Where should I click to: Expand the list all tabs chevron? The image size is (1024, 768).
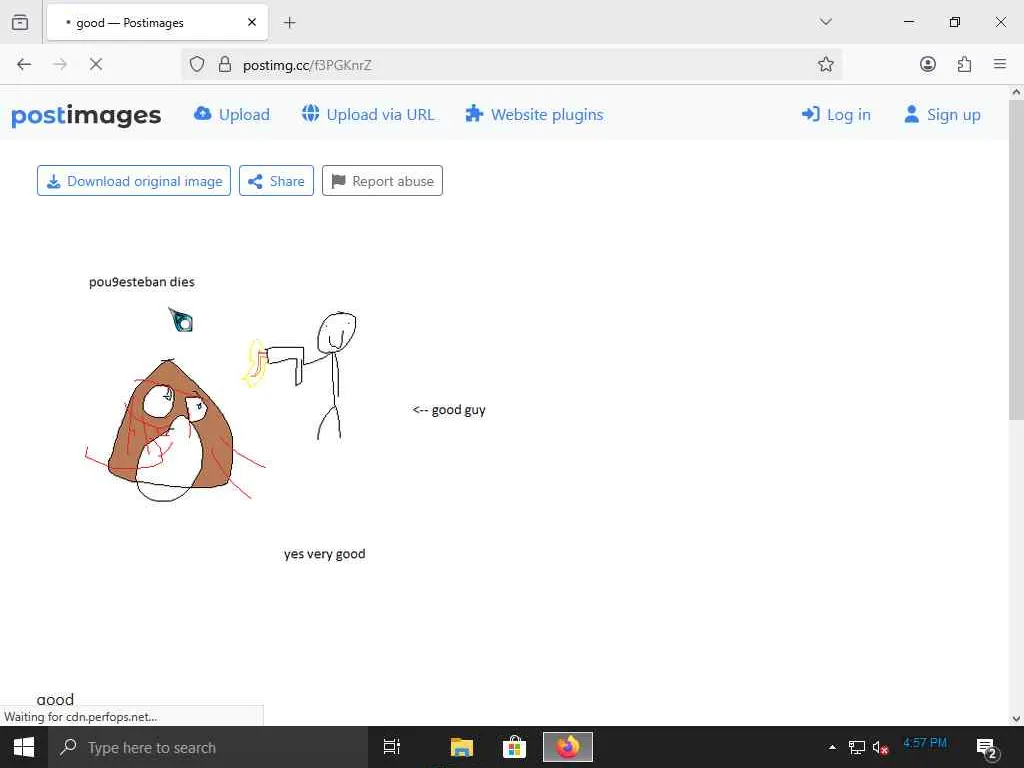[825, 22]
